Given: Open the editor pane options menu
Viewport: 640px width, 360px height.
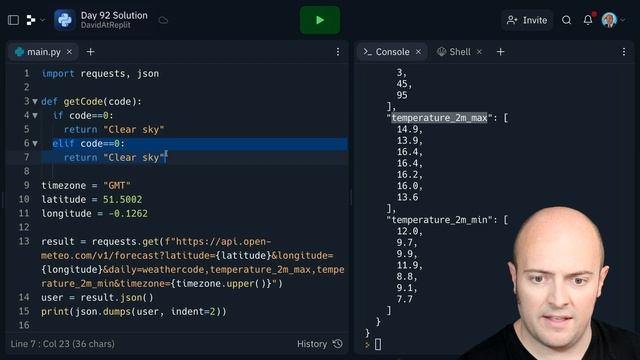Looking at the screenshot, I should (x=338, y=52).
